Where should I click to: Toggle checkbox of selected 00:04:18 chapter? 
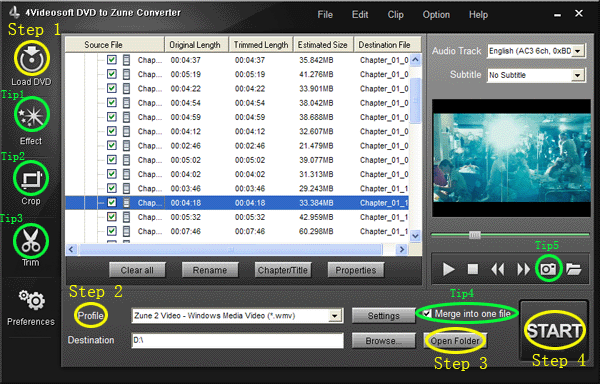[x=112, y=202]
